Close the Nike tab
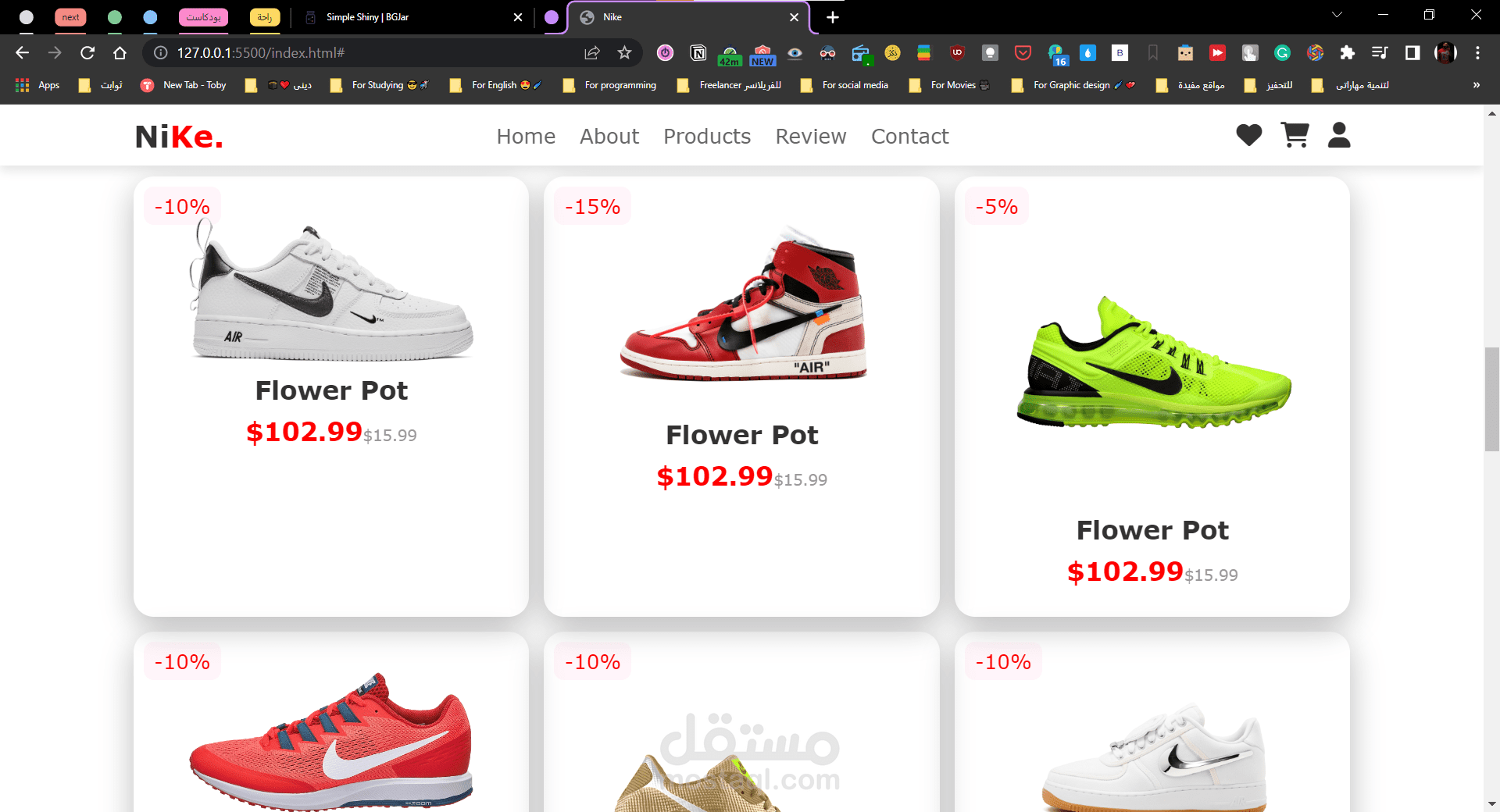Screen dimensions: 1500x812 [x=794, y=17]
